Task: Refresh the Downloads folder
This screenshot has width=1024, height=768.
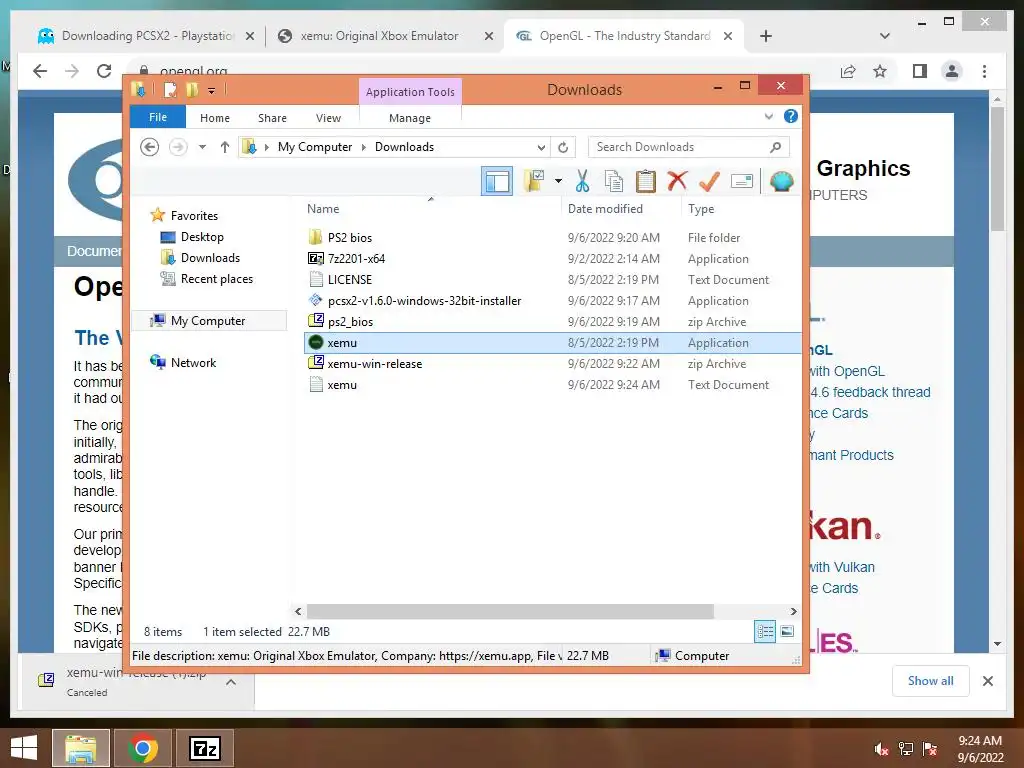Action: tap(563, 147)
